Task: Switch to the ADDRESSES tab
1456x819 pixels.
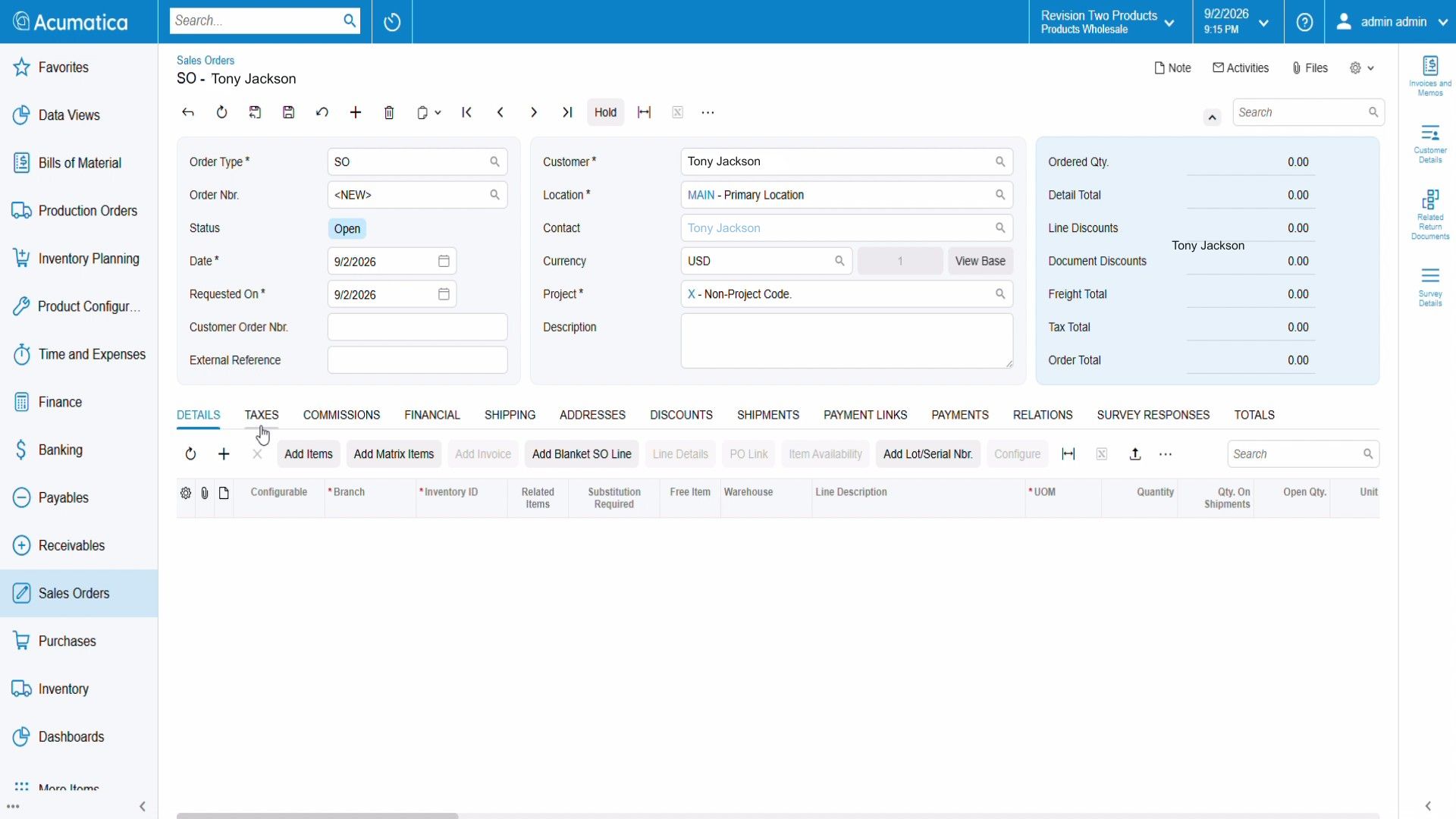Action: (592, 415)
